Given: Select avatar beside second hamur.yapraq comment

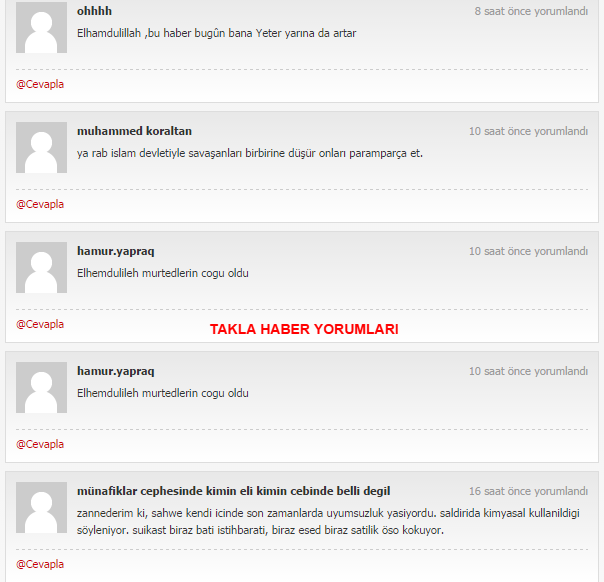Looking at the screenshot, I should [41, 387].
